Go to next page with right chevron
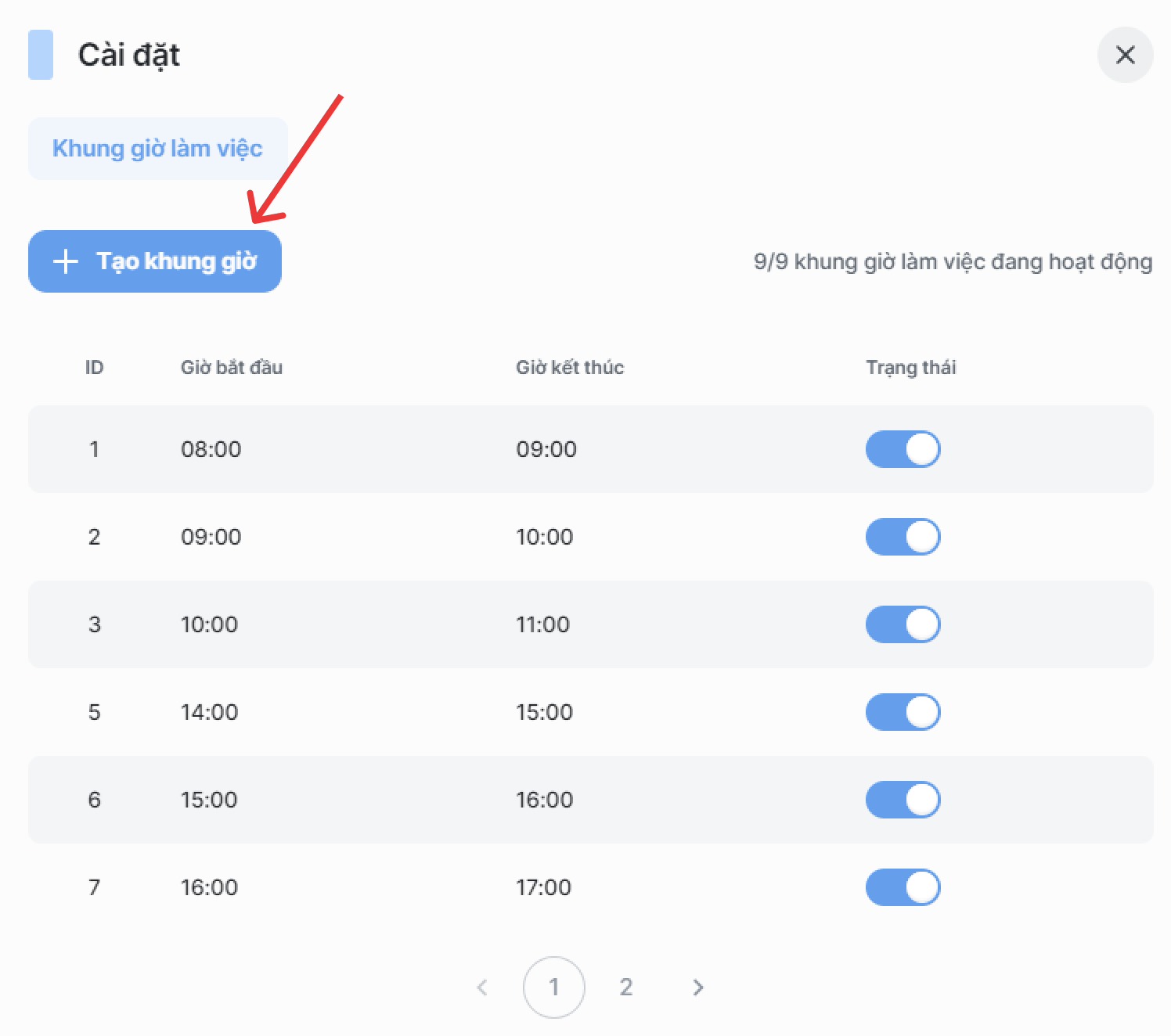1171x1036 pixels. (697, 987)
